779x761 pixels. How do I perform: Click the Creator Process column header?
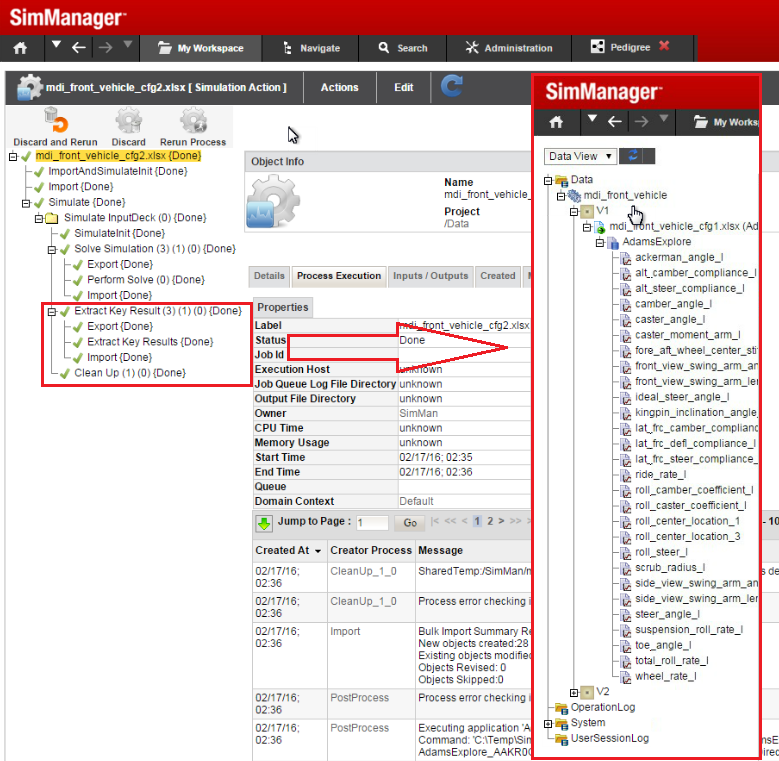click(371, 550)
